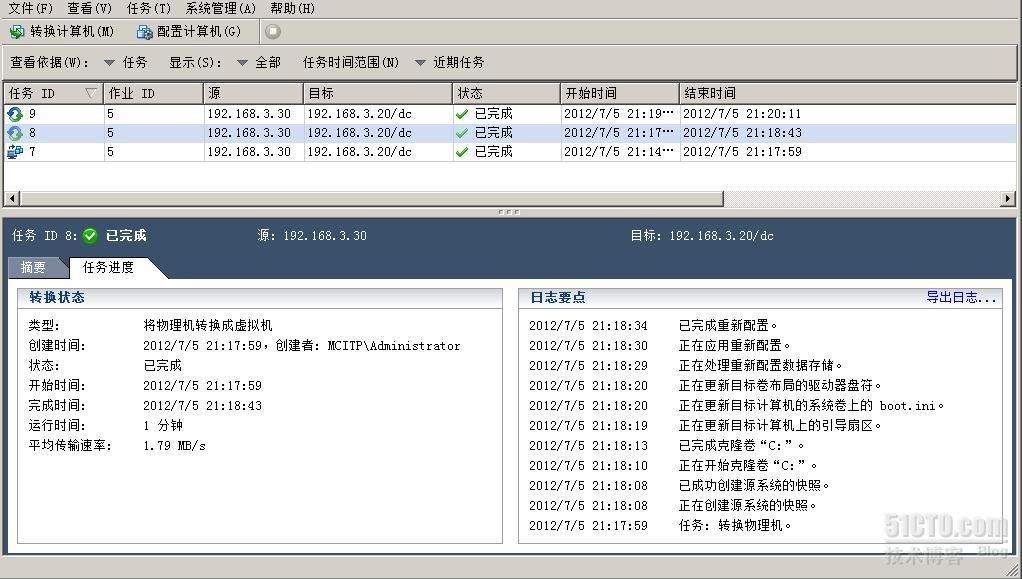
Task: Click the Configure Machine (配置计算机) toolbar icon
Action: pyautogui.click(x=144, y=31)
